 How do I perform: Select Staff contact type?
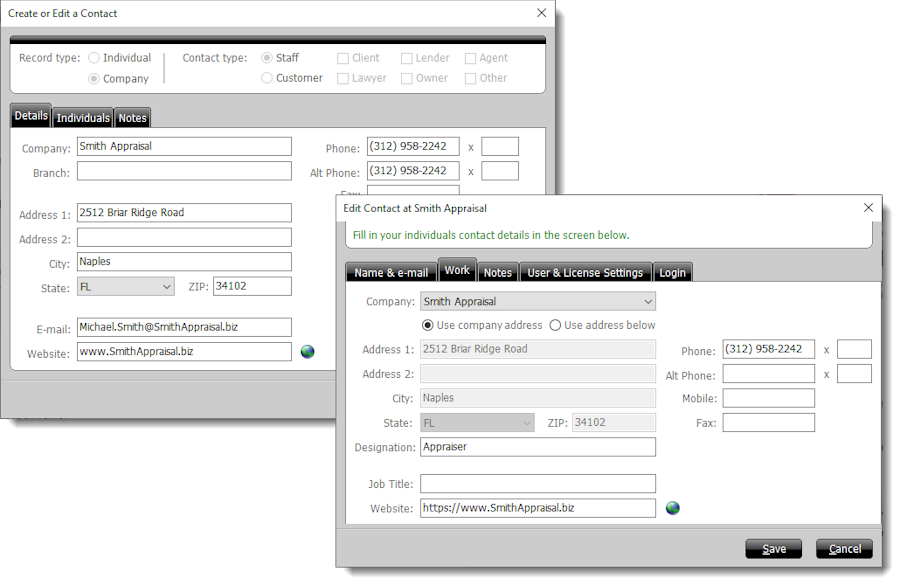pyautogui.click(x=266, y=58)
